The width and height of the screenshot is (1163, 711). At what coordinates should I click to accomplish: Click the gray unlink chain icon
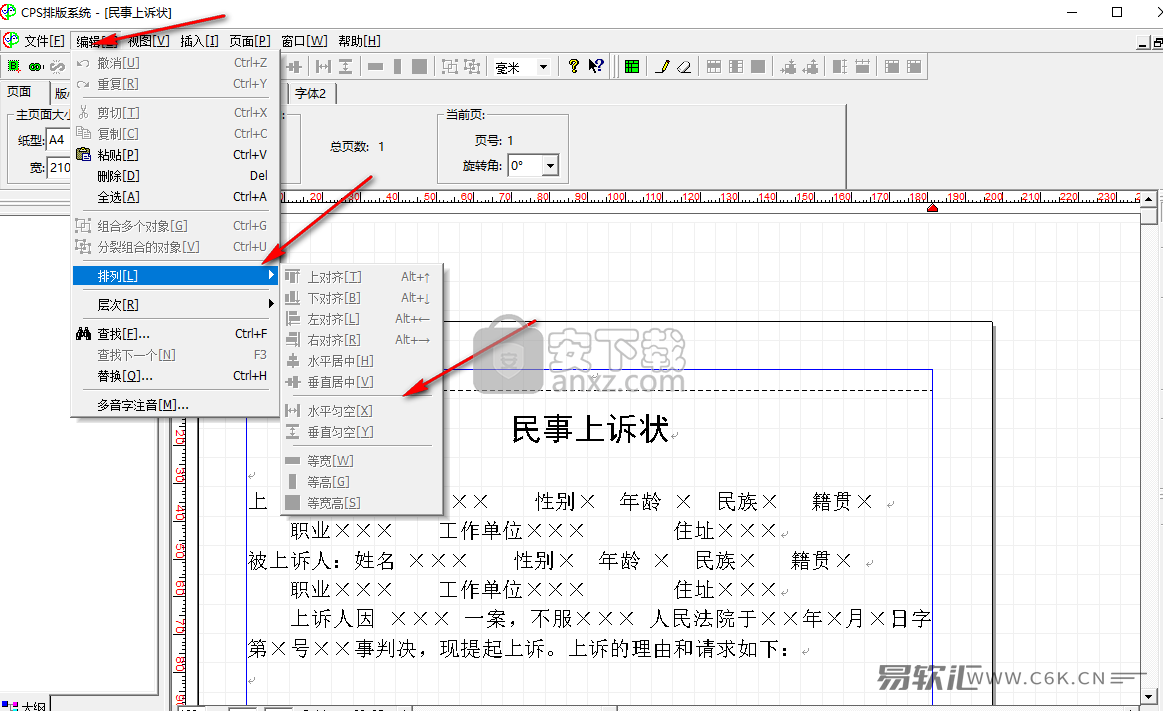coord(57,67)
